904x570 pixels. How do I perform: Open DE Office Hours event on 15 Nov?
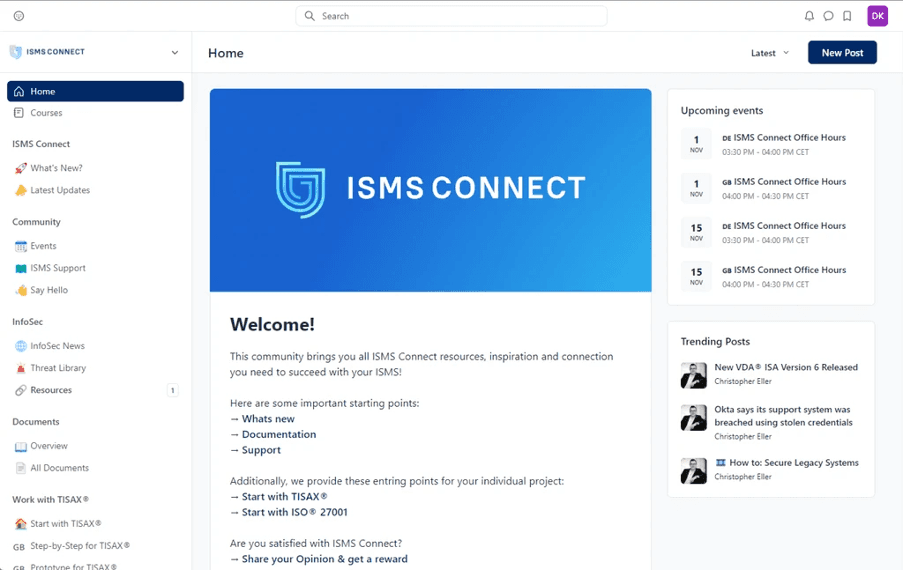tap(771, 232)
